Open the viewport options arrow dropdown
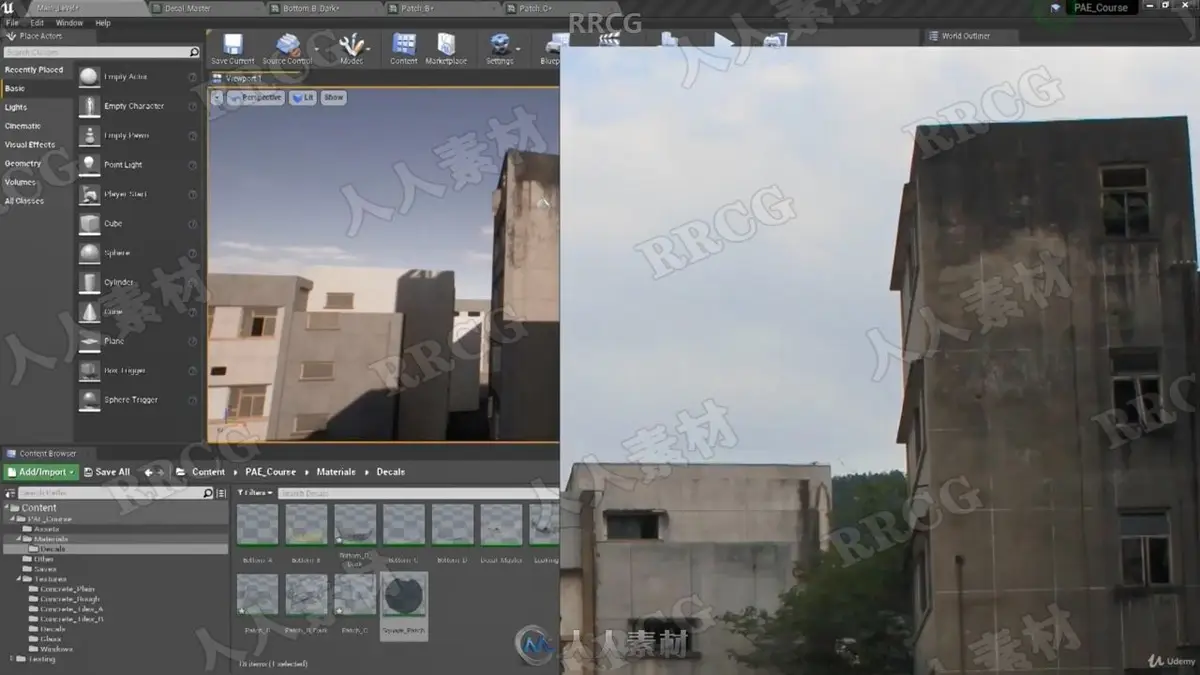 (x=217, y=97)
